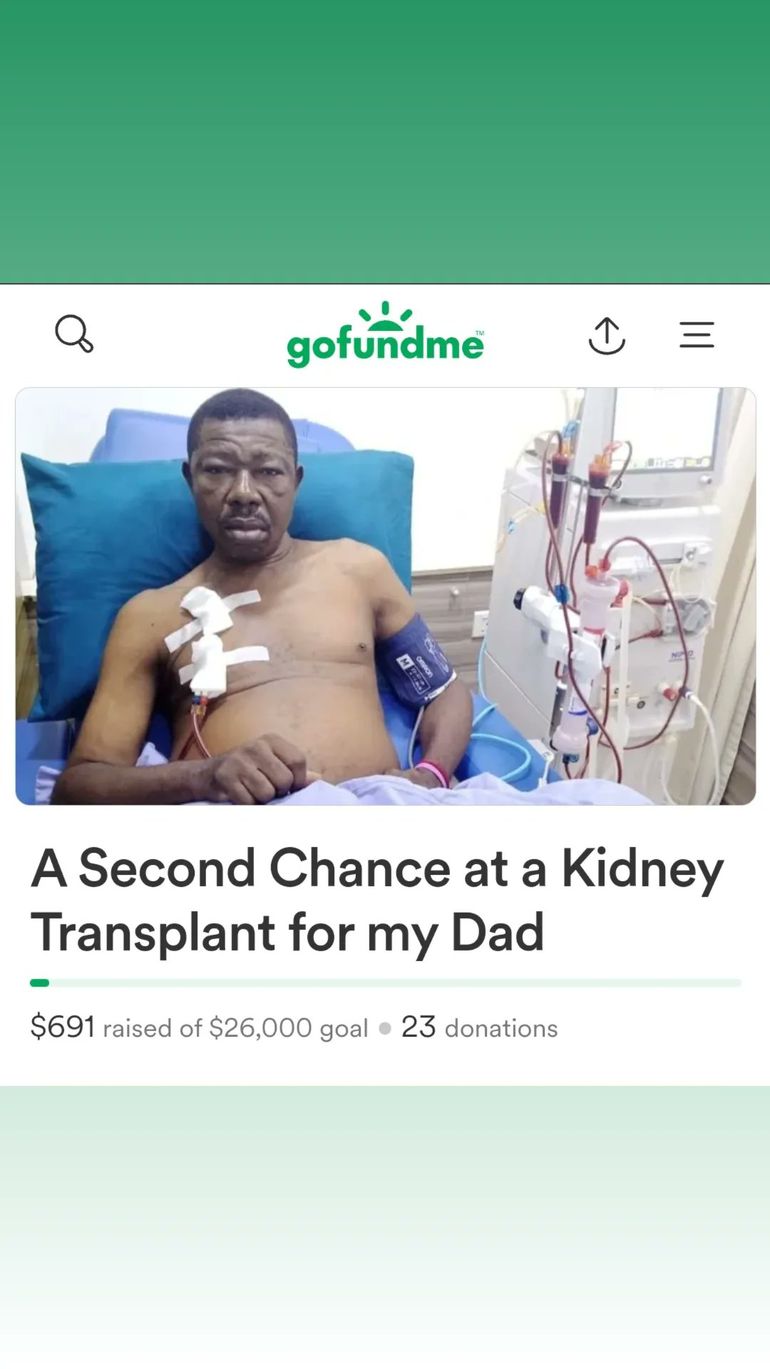Open the hamburger menu

tap(697, 334)
